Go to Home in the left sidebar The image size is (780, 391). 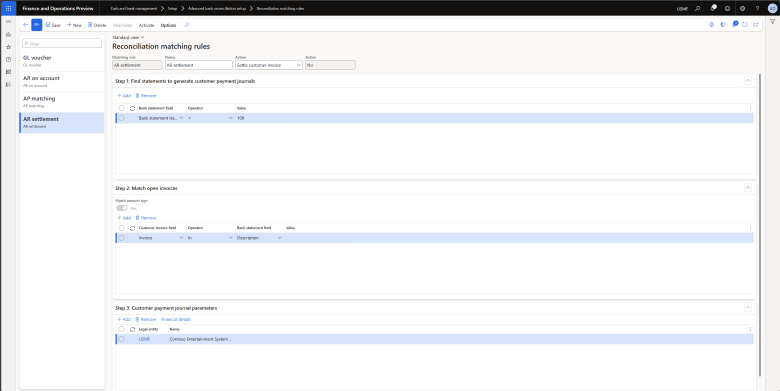point(8,34)
